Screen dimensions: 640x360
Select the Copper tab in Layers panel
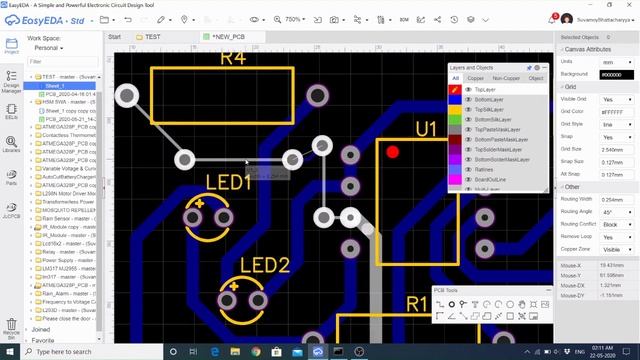476,78
